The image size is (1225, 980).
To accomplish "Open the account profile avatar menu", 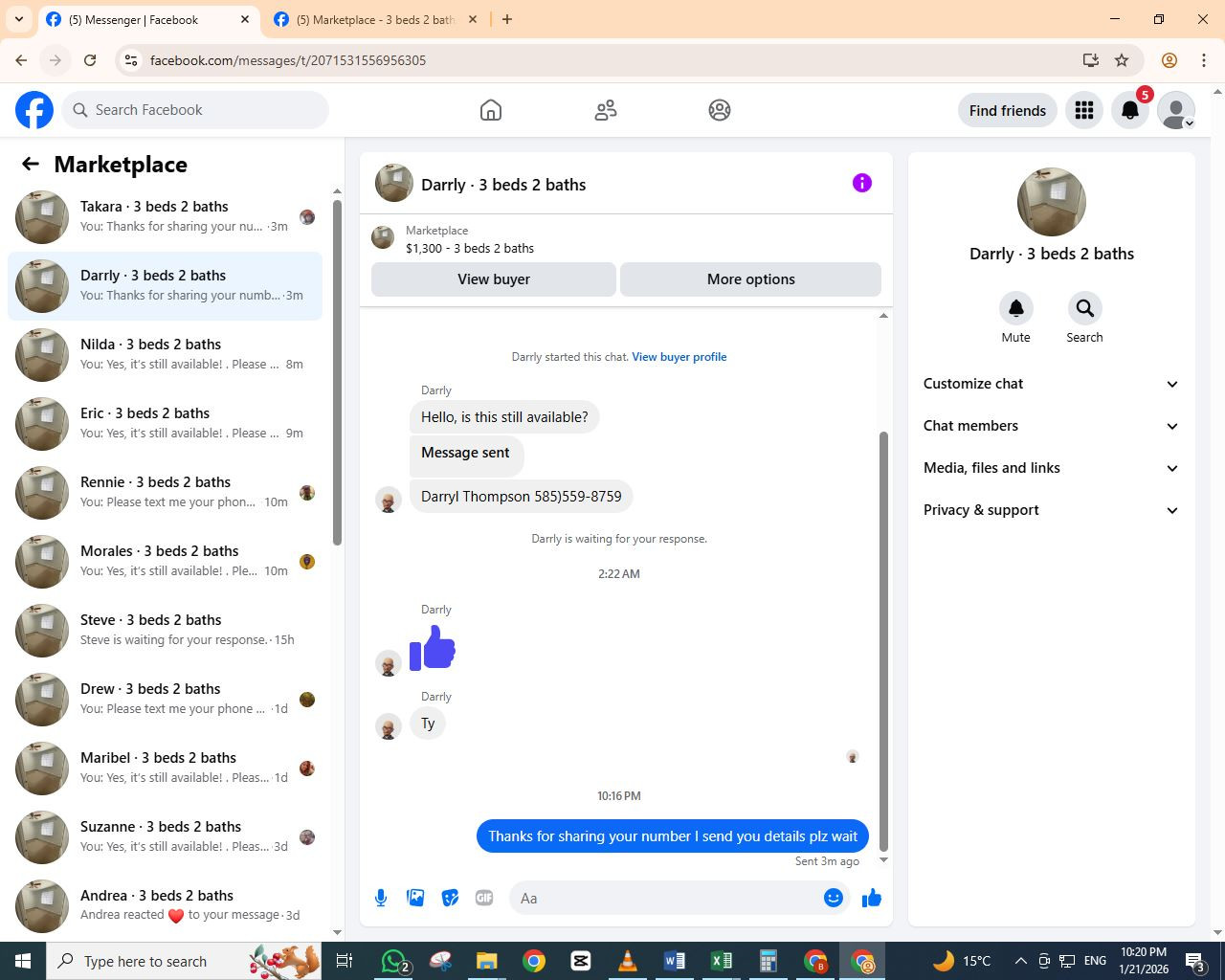I will (x=1176, y=110).
